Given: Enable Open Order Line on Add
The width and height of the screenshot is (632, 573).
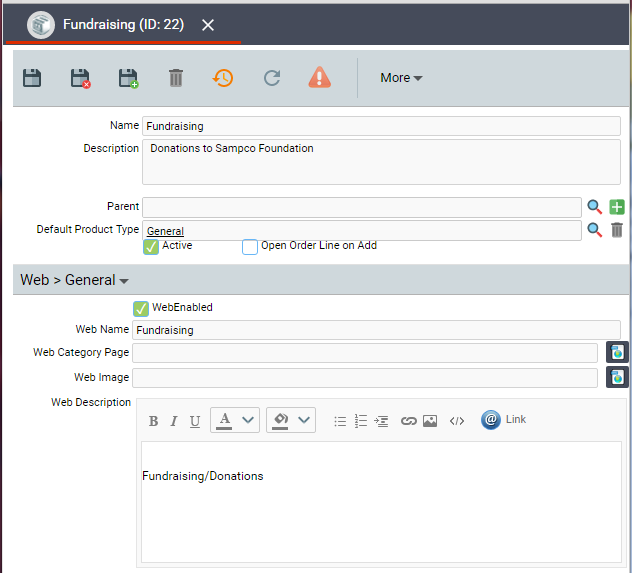Looking at the screenshot, I should click(x=250, y=247).
